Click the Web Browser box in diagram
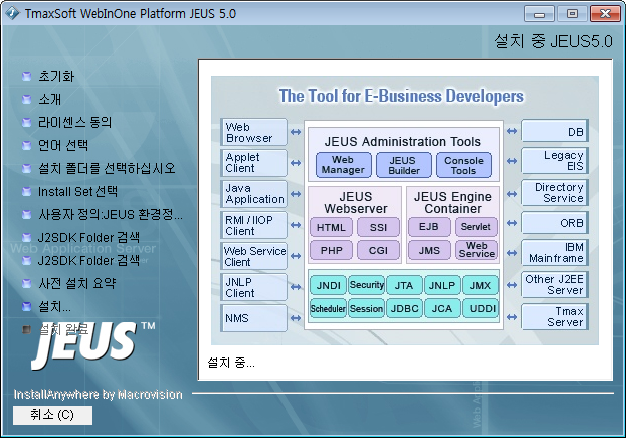Viewport: 626px width, 438px height. 254,132
